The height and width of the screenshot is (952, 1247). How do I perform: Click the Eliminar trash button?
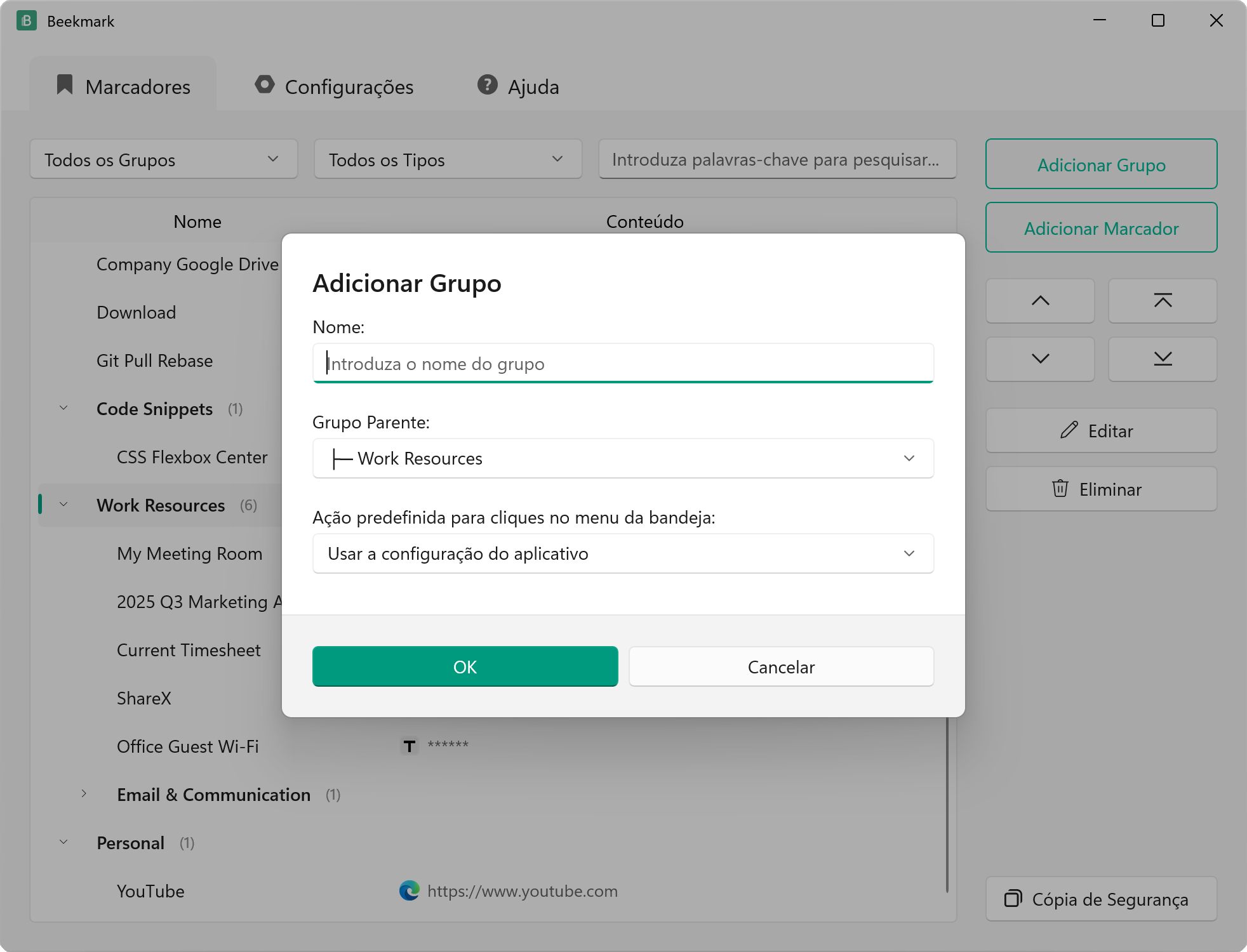[1101, 489]
